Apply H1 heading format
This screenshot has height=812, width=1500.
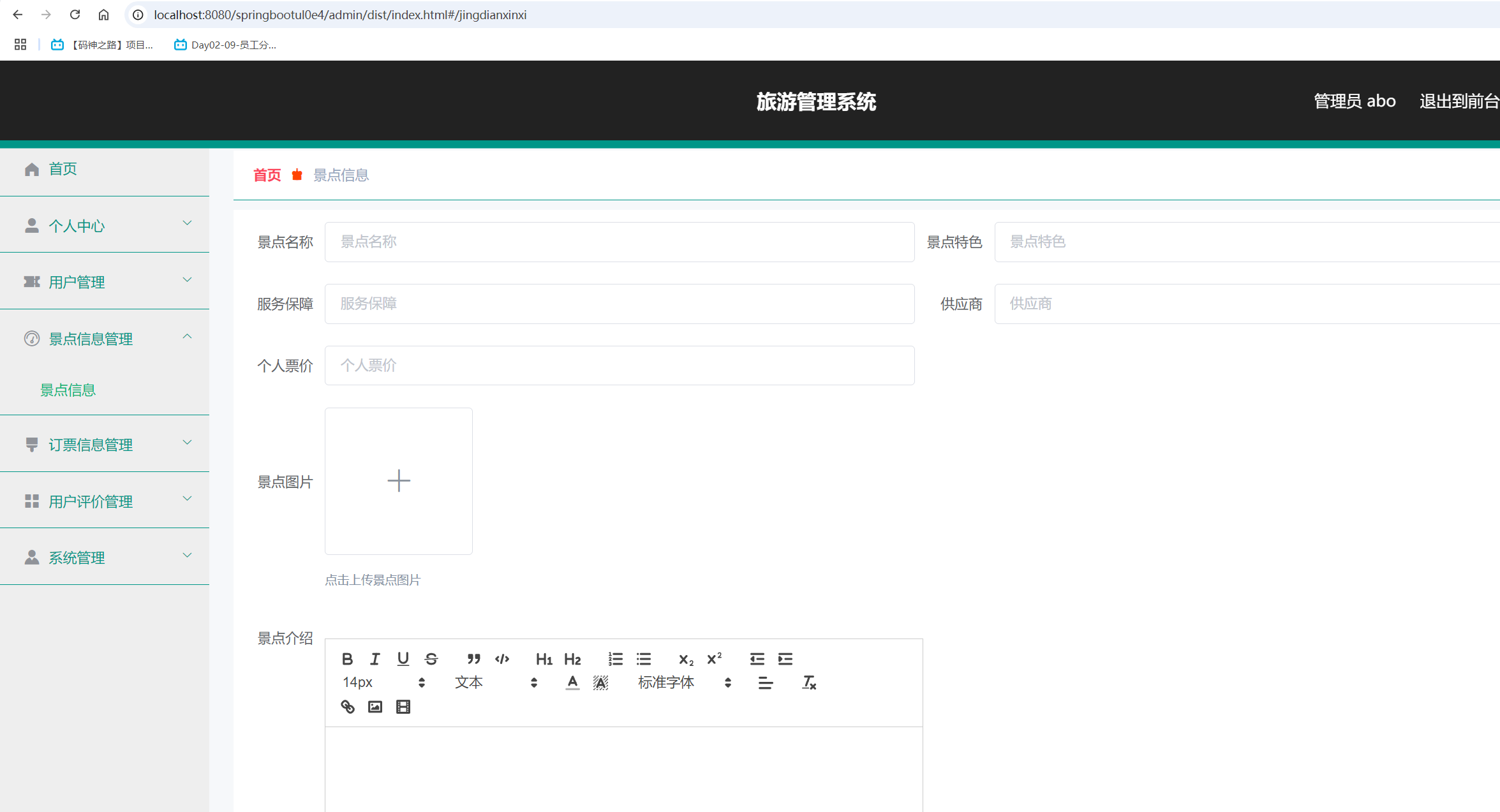coord(543,659)
